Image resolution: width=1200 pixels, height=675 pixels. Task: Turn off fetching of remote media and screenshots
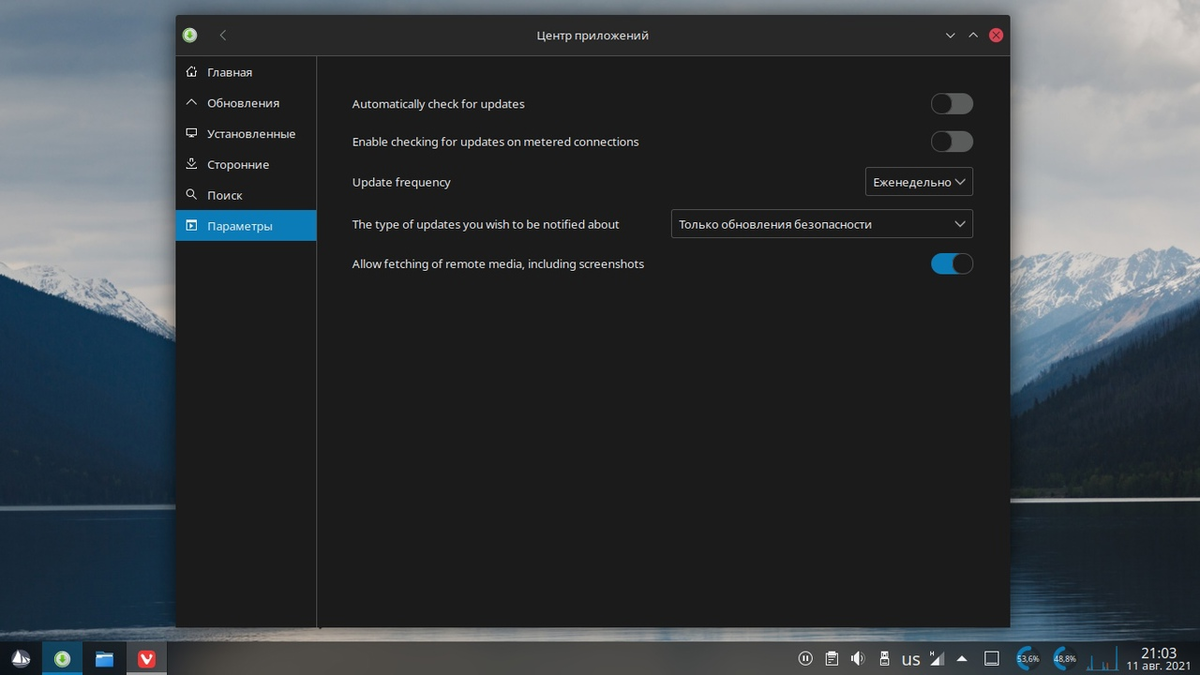tap(951, 263)
